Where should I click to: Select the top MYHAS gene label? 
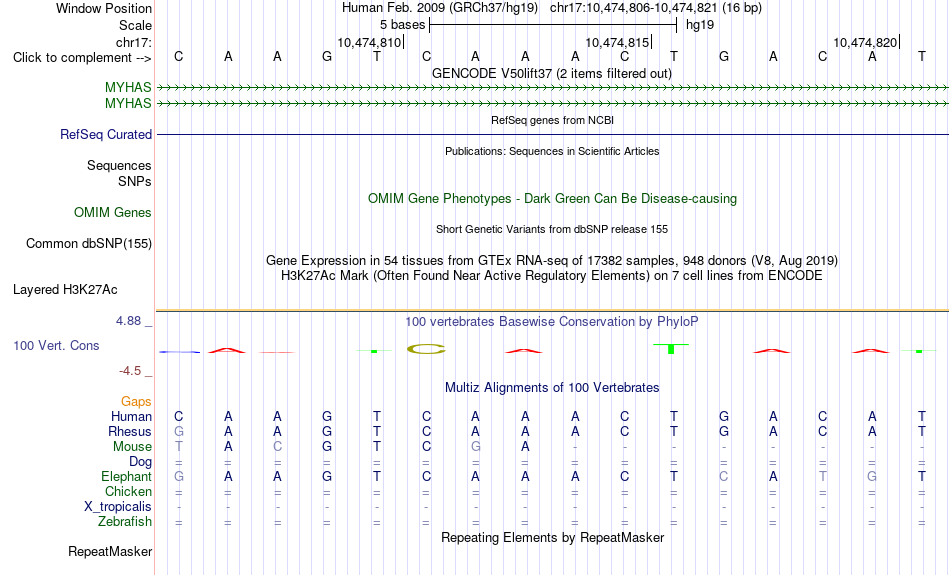tap(128, 87)
